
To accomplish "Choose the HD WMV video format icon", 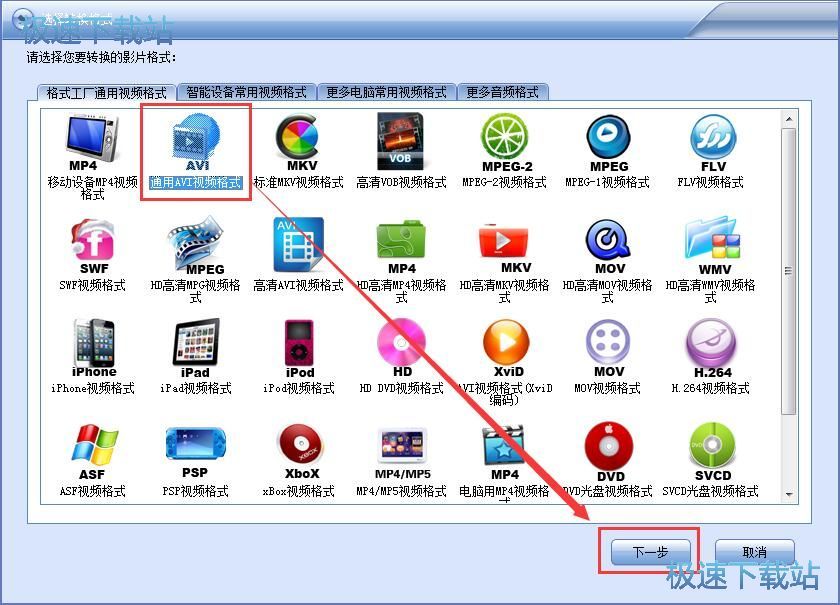I will click(712, 245).
